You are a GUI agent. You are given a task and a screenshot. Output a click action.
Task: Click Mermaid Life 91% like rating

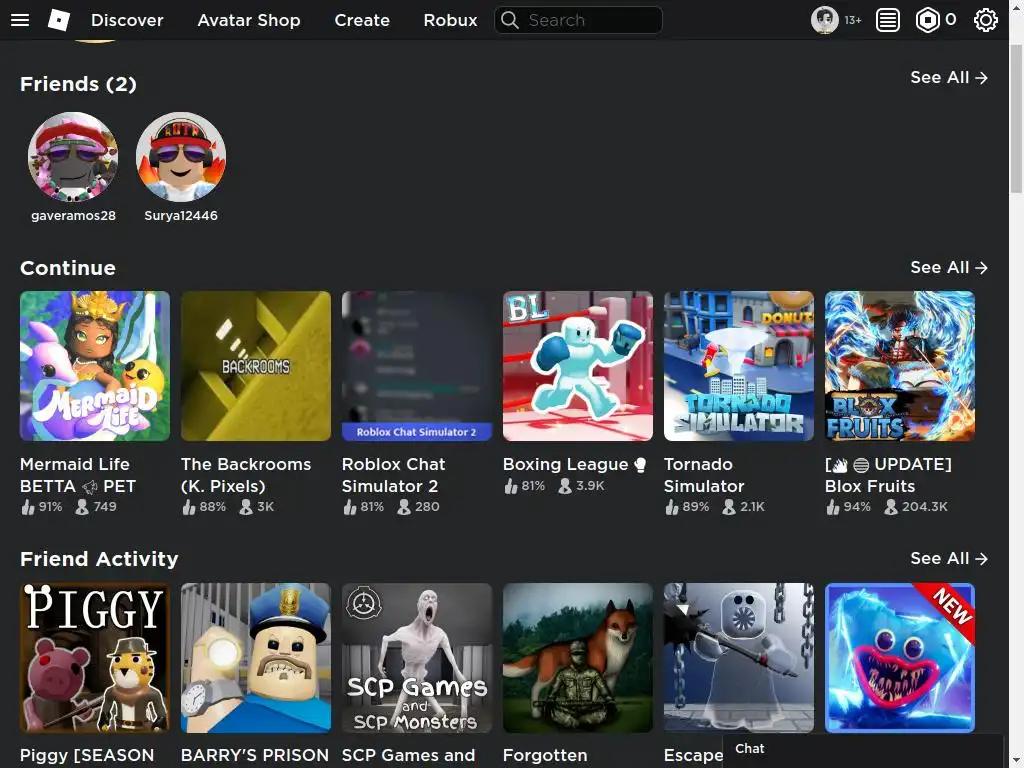[x=42, y=507]
